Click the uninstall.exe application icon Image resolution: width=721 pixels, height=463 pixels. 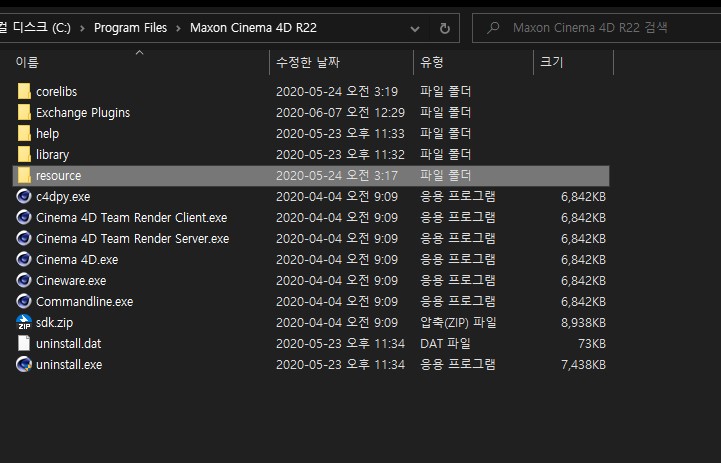24,365
